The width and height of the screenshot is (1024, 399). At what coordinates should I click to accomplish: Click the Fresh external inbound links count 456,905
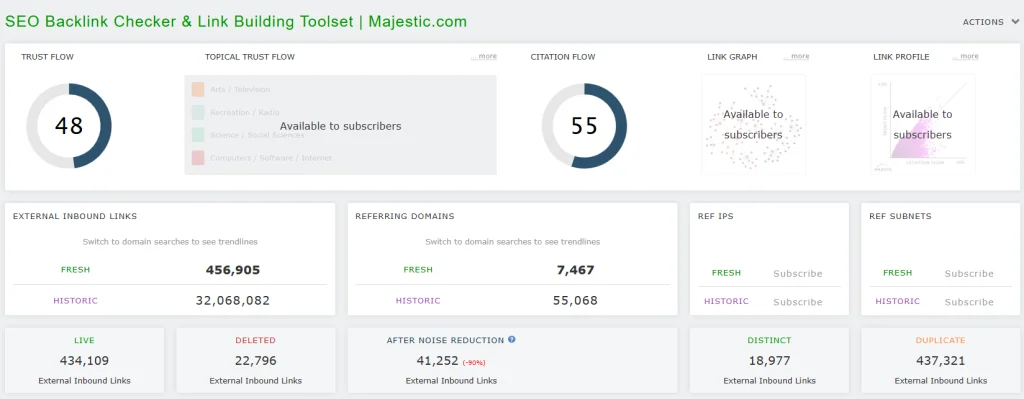[233, 270]
